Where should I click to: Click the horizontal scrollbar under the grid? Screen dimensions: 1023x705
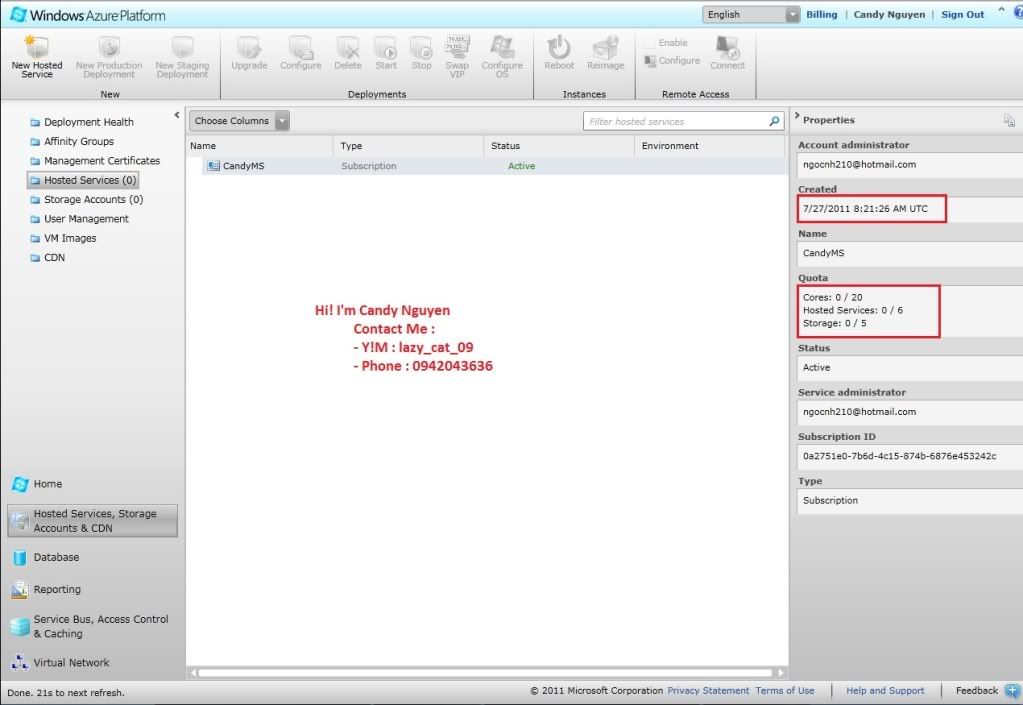[485, 672]
